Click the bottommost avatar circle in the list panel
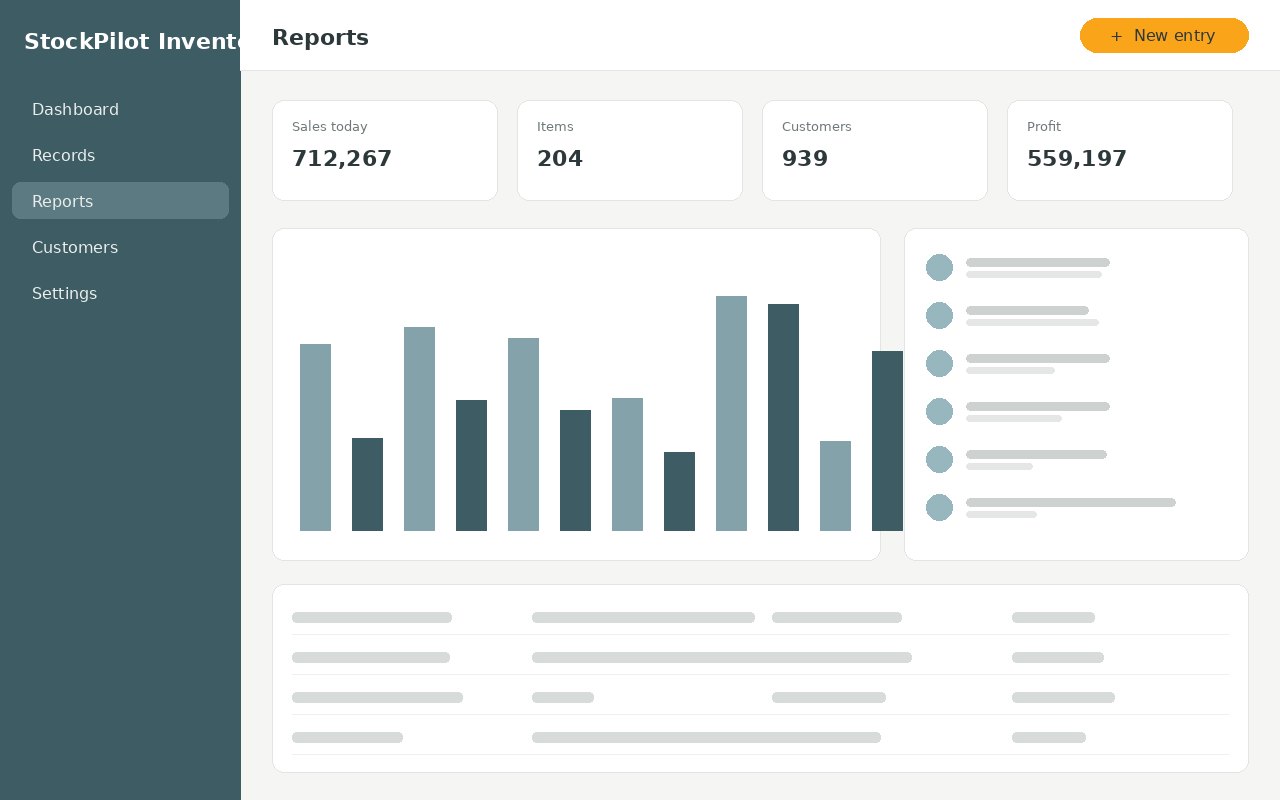 pos(939,507)
